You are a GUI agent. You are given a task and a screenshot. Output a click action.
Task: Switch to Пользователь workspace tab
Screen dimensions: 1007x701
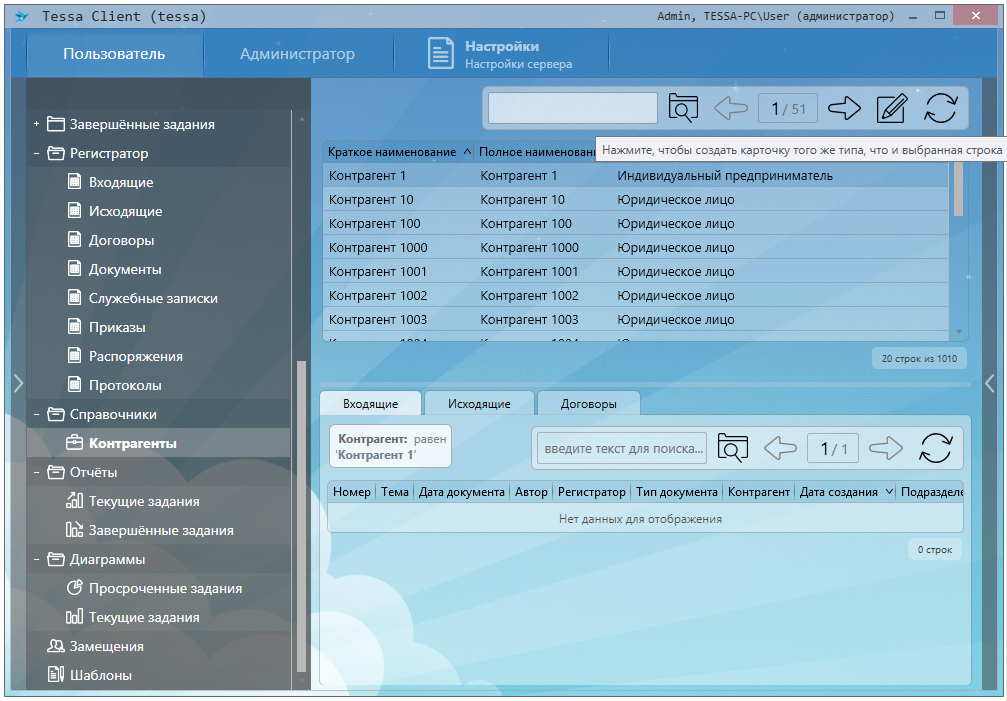coord(114,54)
